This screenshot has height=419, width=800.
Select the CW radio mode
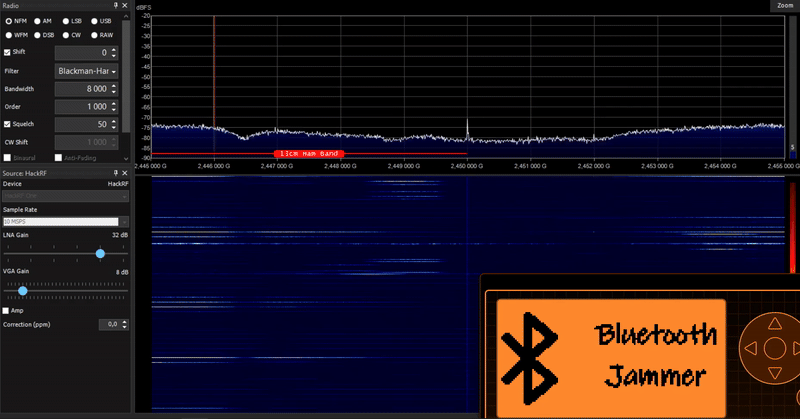[x=66, y=35]
